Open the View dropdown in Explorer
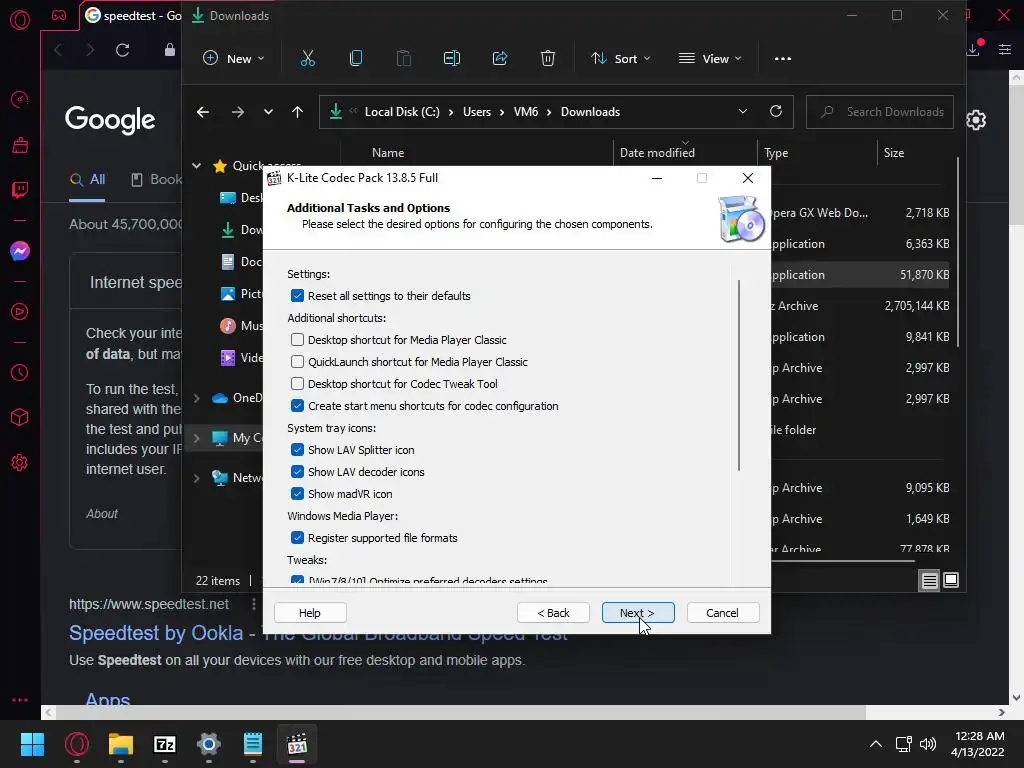This screenshot has width=1024, height=768. click(x=710, y=59)
